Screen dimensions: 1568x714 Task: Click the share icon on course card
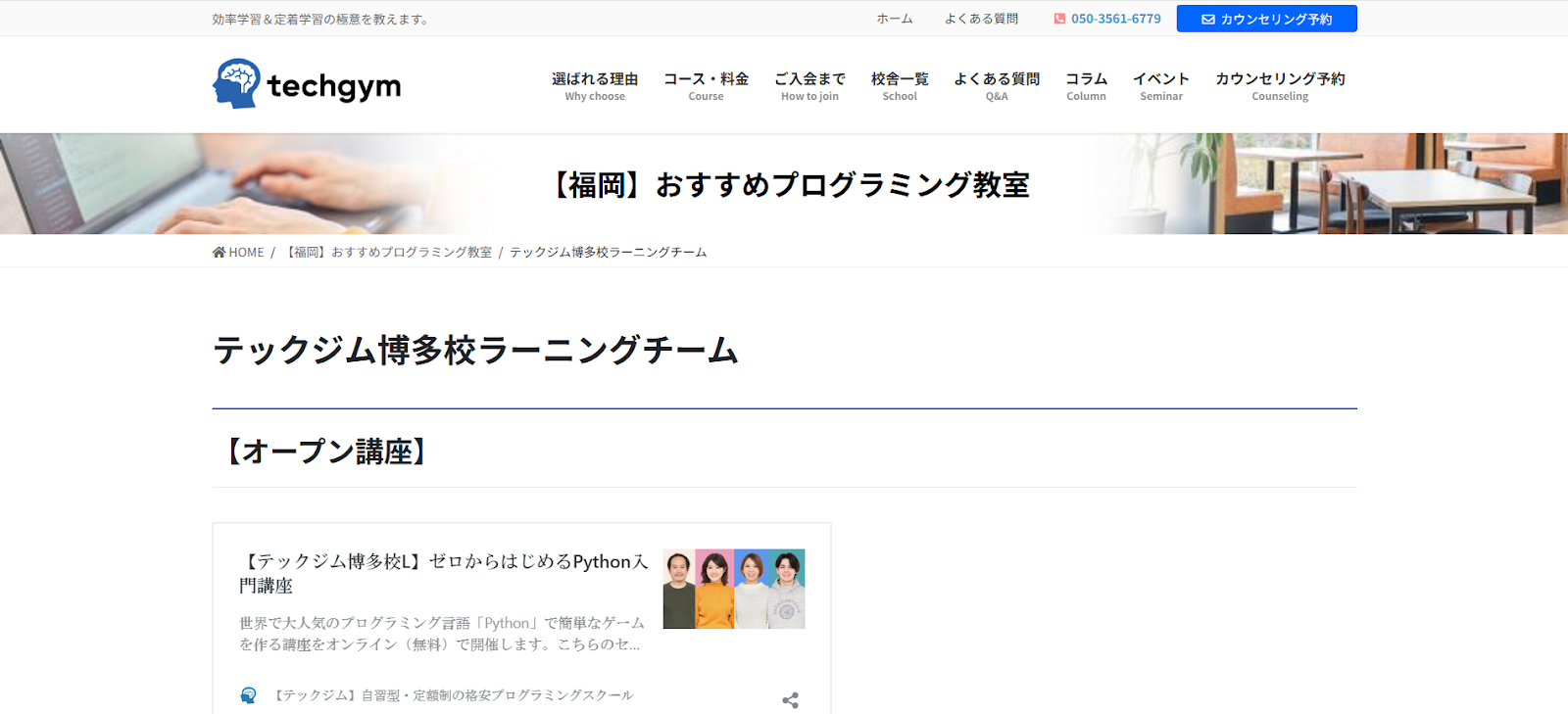click(790, 700)
